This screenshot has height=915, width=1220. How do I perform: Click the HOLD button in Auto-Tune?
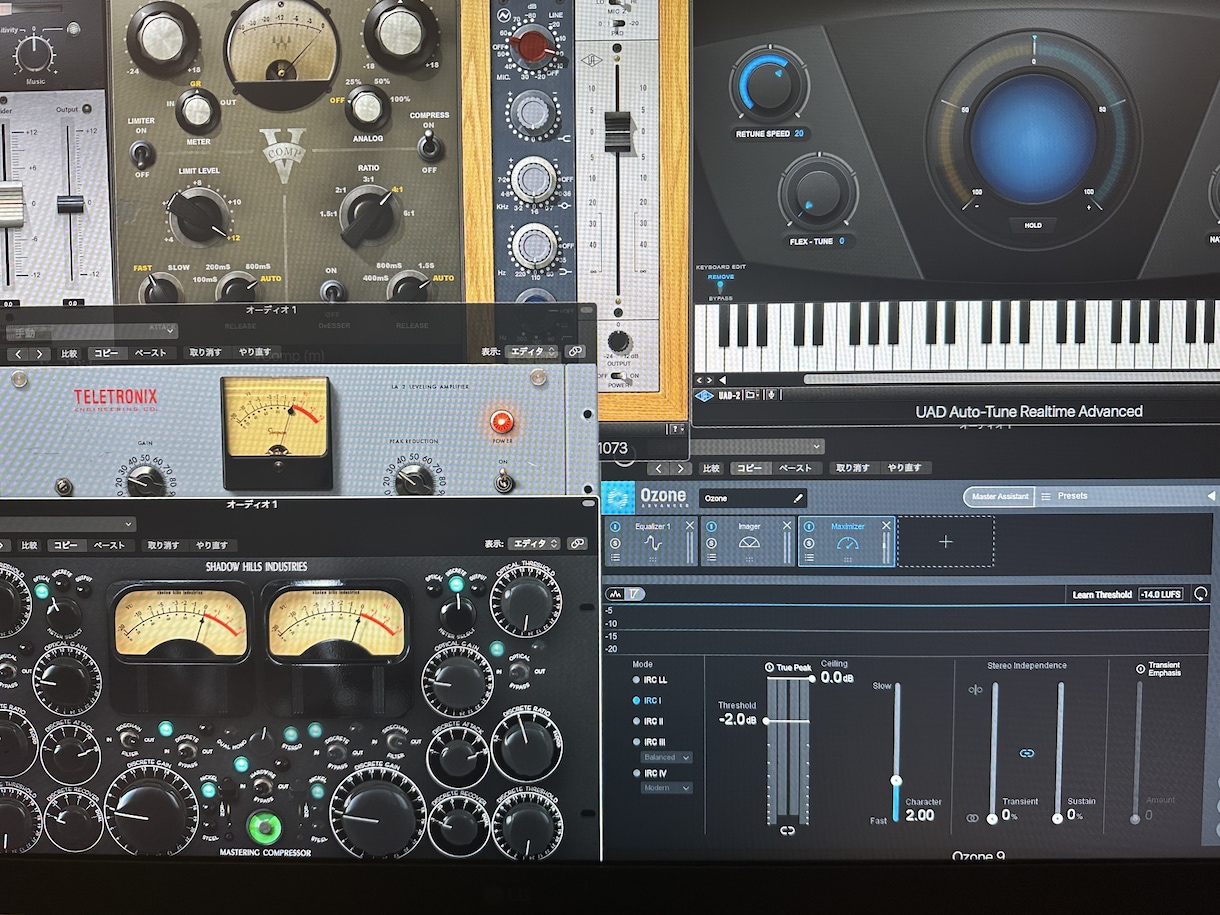point(1033,225)
